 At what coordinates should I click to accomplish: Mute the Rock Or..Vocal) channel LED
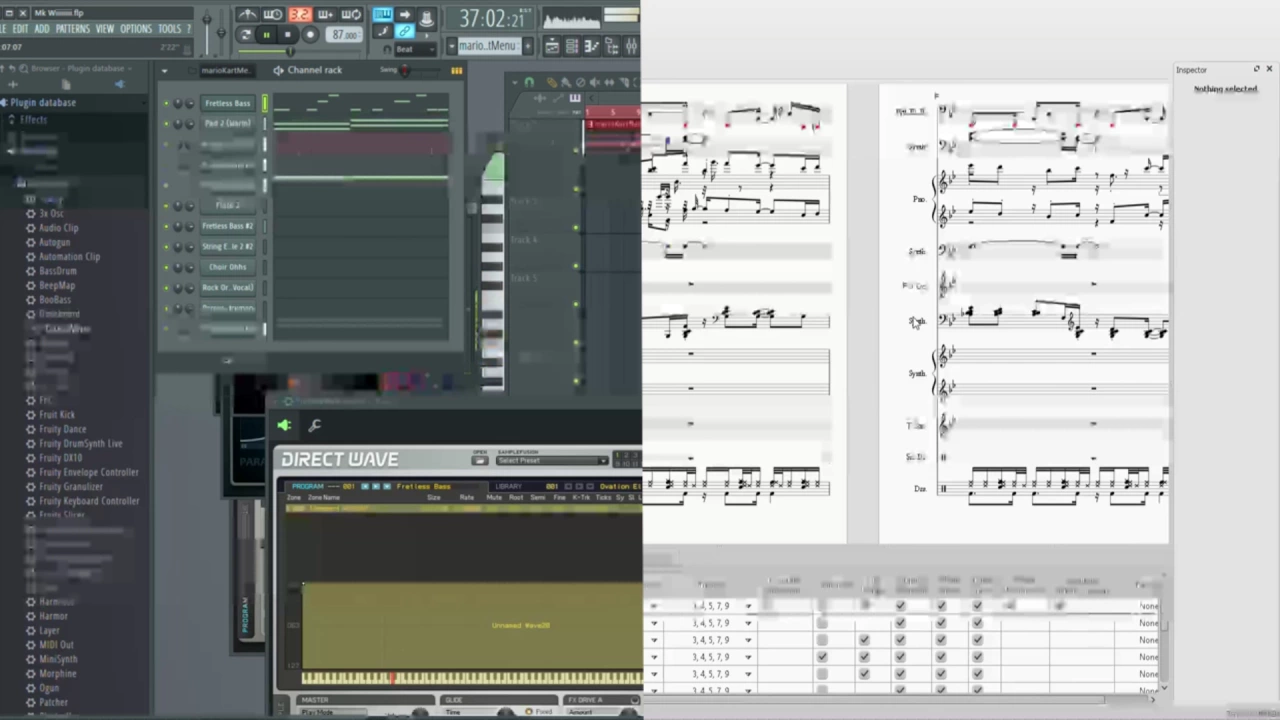pos(166,287)
